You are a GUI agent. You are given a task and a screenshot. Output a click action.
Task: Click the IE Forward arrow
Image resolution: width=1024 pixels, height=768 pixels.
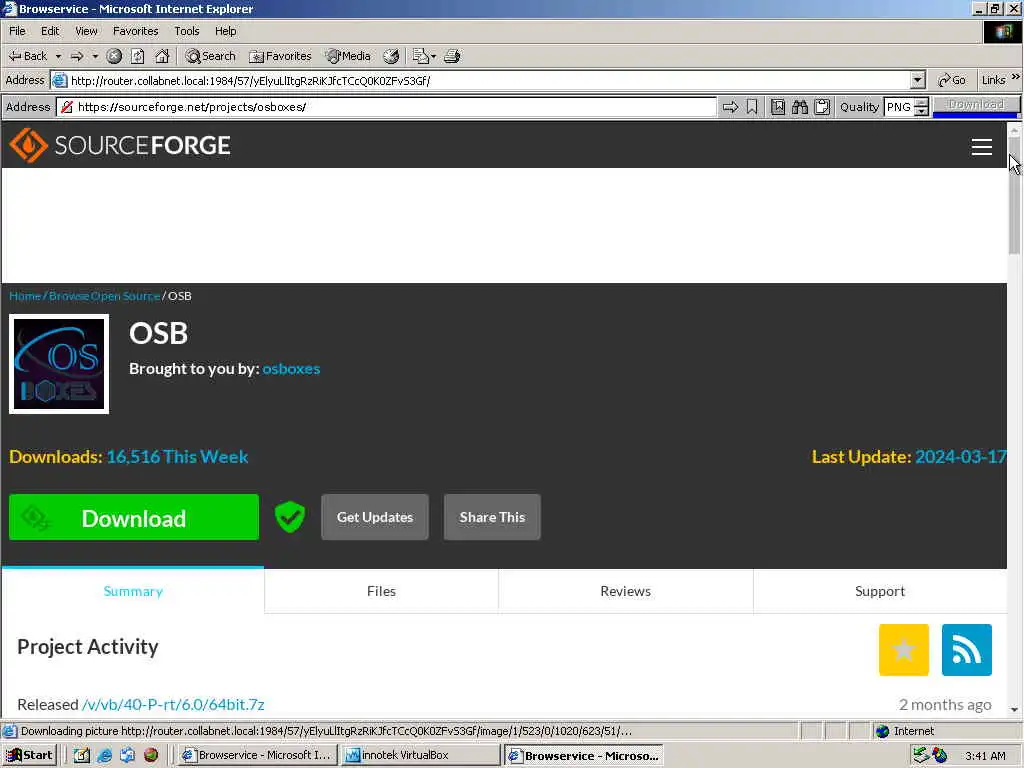pyautogui.click(x=77, y=56)
